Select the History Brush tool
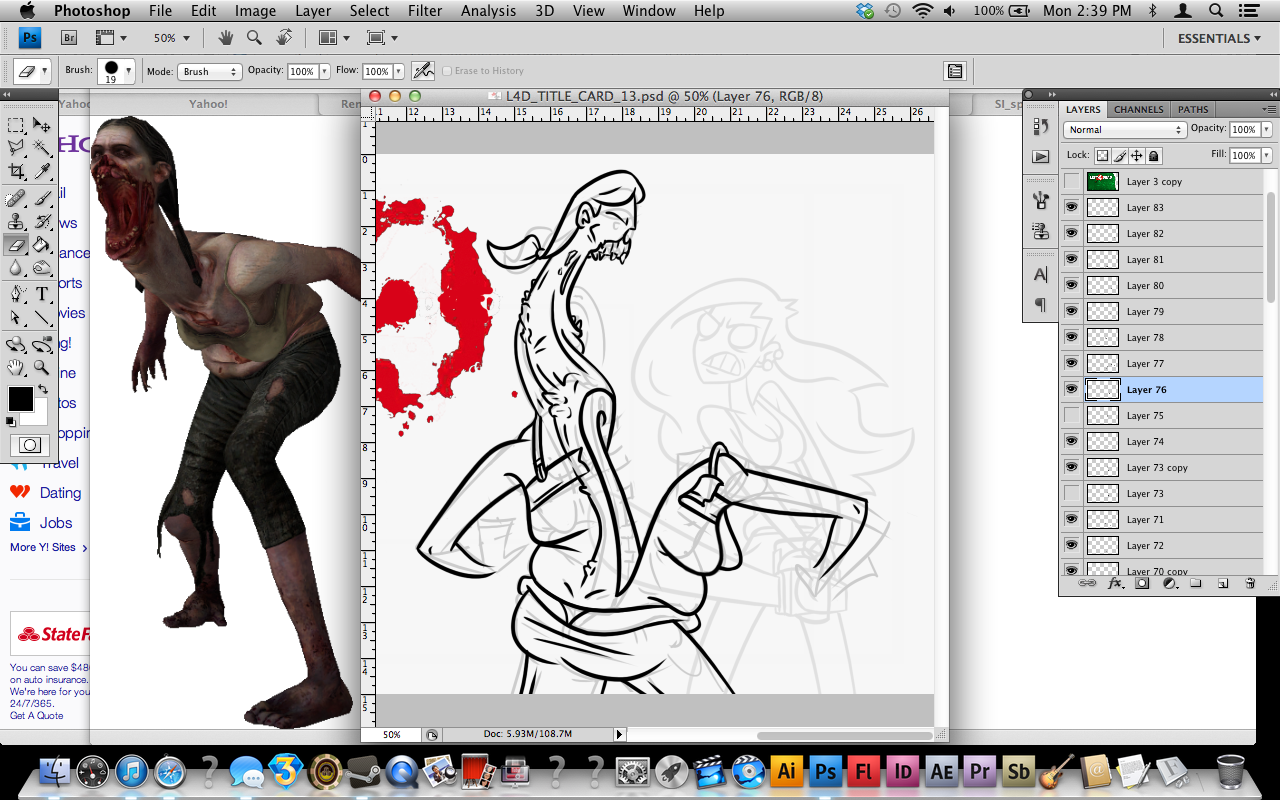The height and width of the screenshot is (800, 1280). (x=42, y=221)
